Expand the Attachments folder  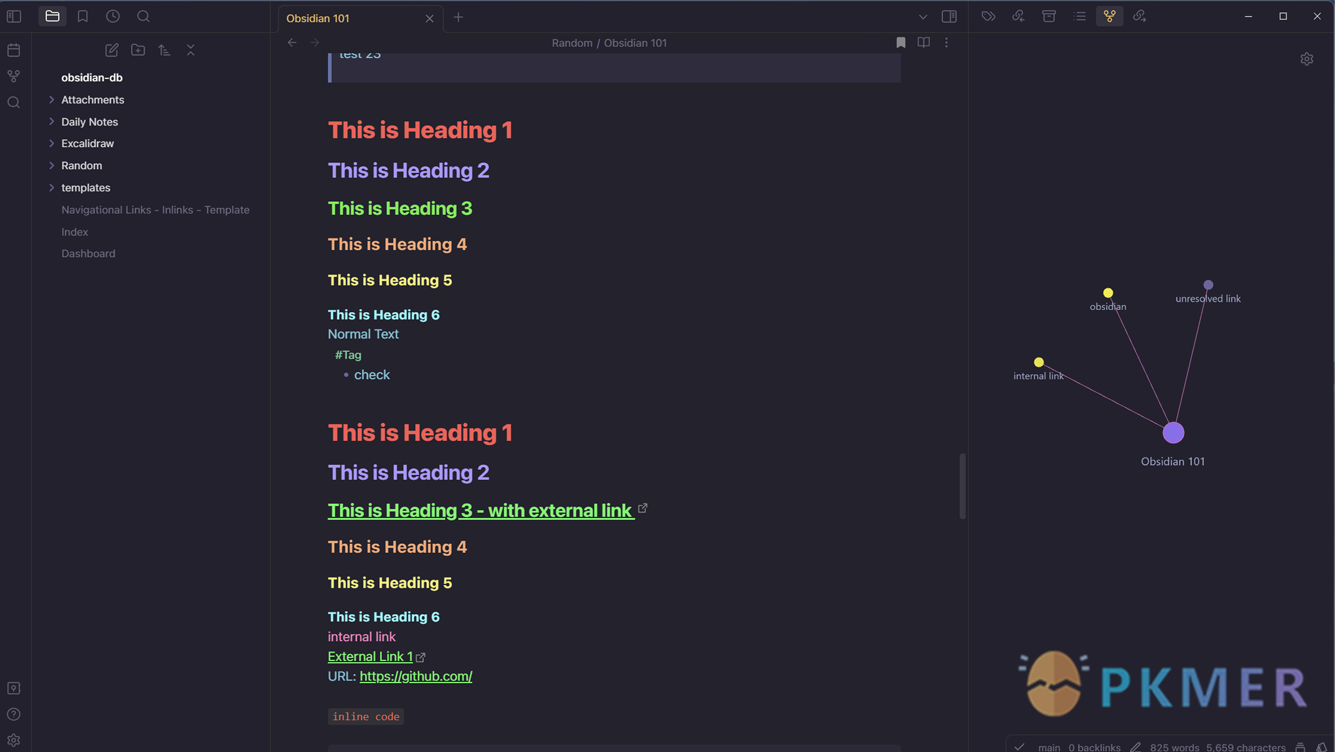[92, 100]
